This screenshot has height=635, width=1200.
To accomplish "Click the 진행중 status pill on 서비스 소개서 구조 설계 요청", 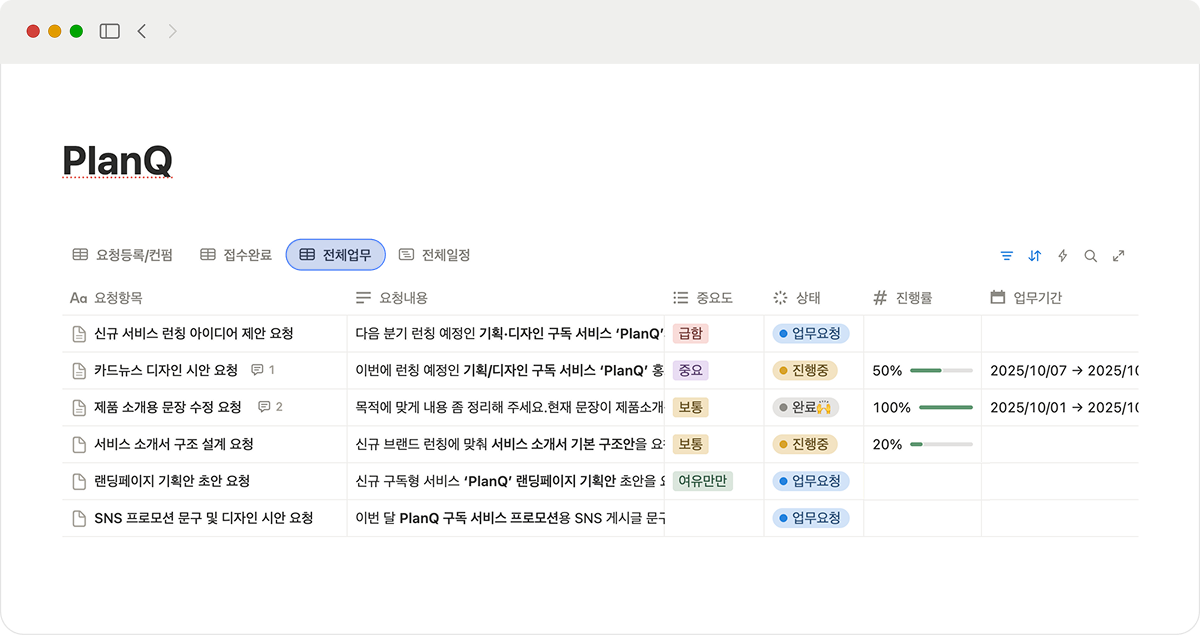I will [812, 444].
